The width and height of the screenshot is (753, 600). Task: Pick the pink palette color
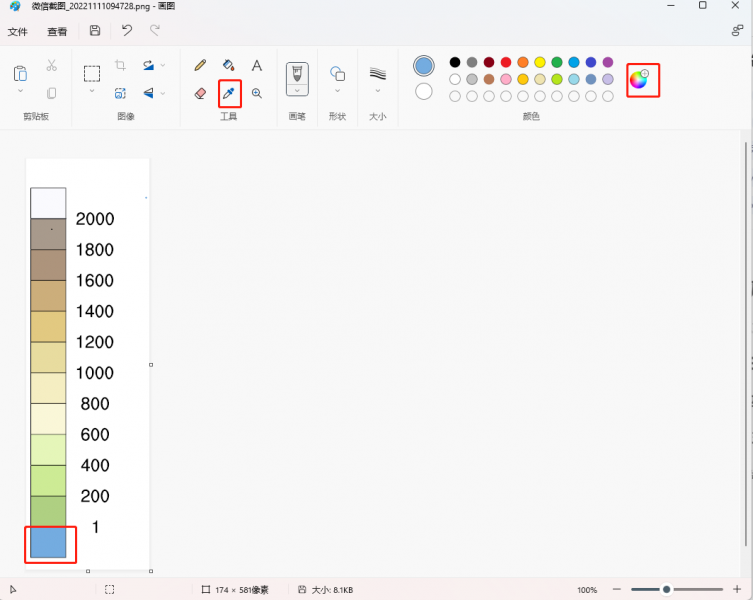click(506, 79)
